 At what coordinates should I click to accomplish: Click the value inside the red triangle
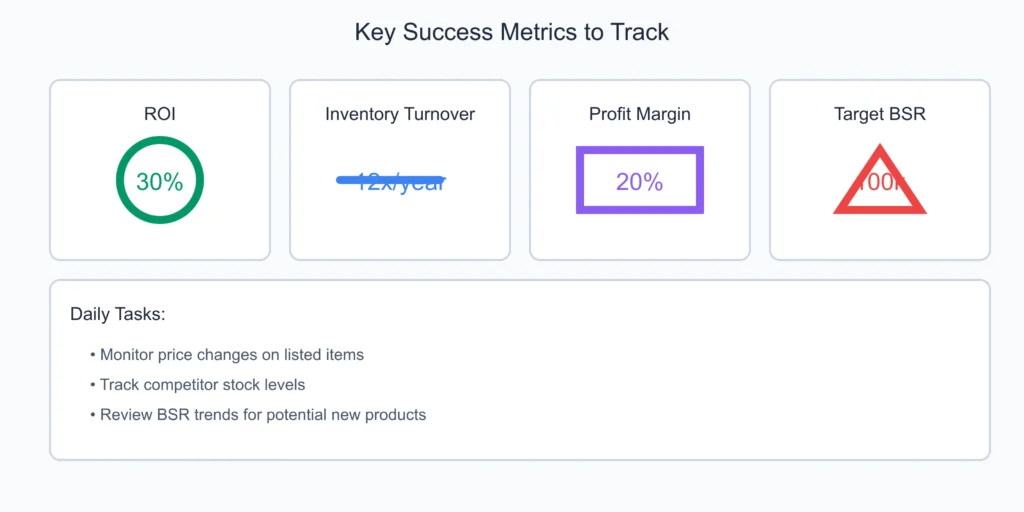coord(880,184)
